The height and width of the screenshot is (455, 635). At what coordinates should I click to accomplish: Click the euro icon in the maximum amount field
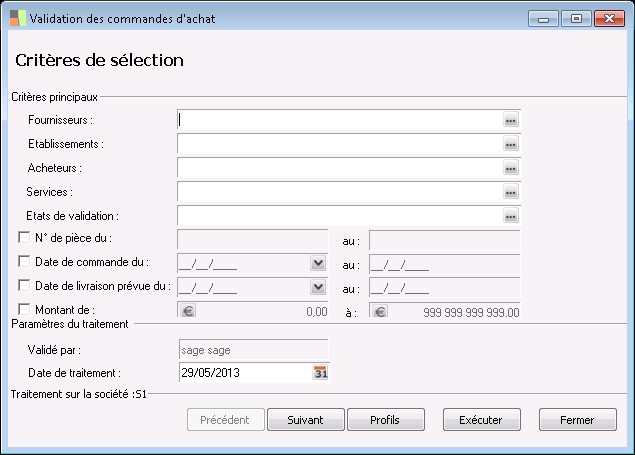(380, 312)
